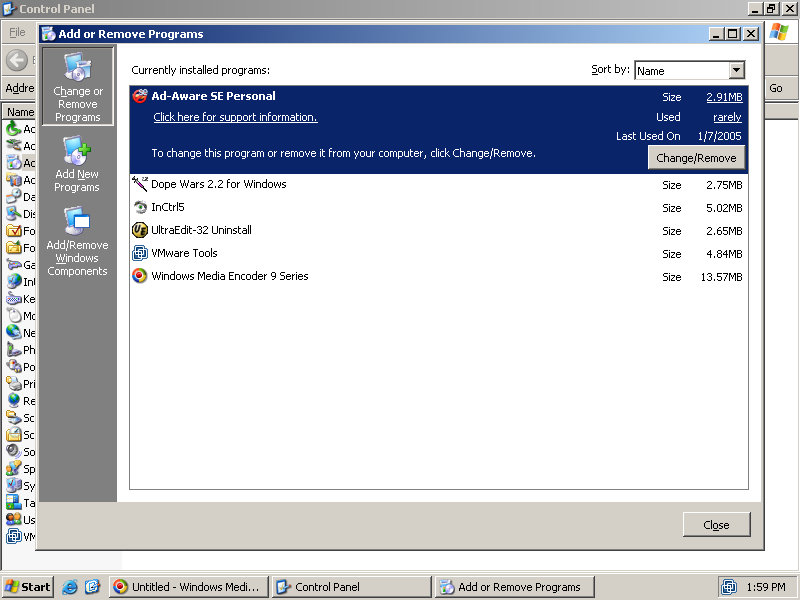Viewport: 800px width, 600px height.
Task: Click Regional Options globe in Control Panel list
Action: point(14,401)
